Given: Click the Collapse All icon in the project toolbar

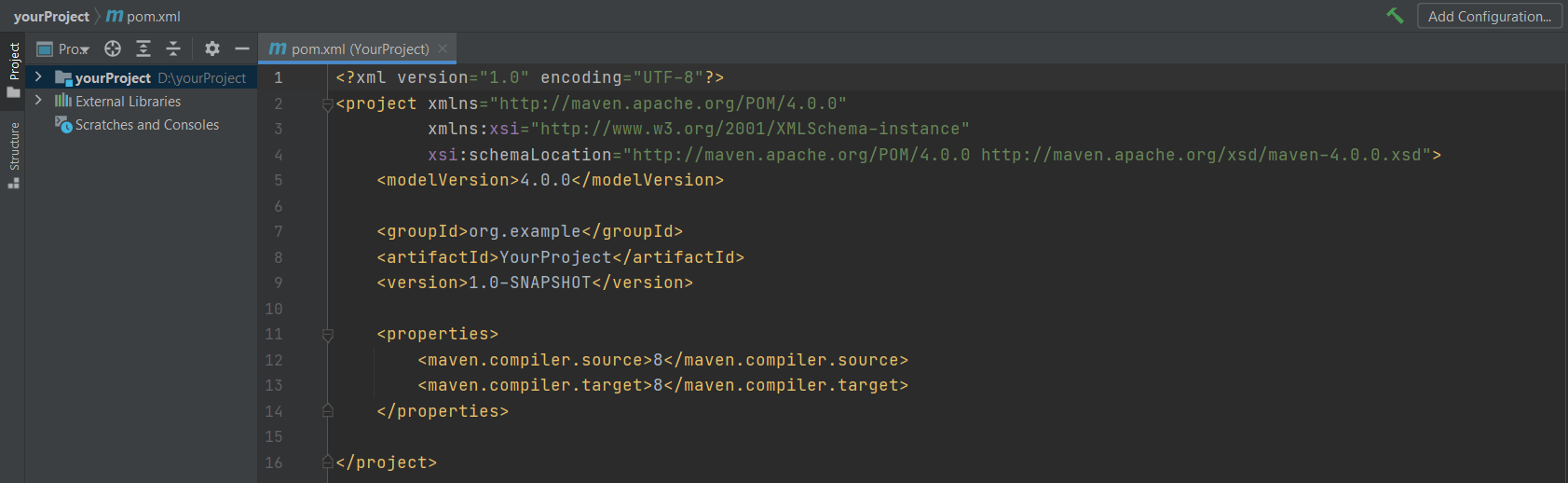Looking at the screenshot, I should pos(173,48).
